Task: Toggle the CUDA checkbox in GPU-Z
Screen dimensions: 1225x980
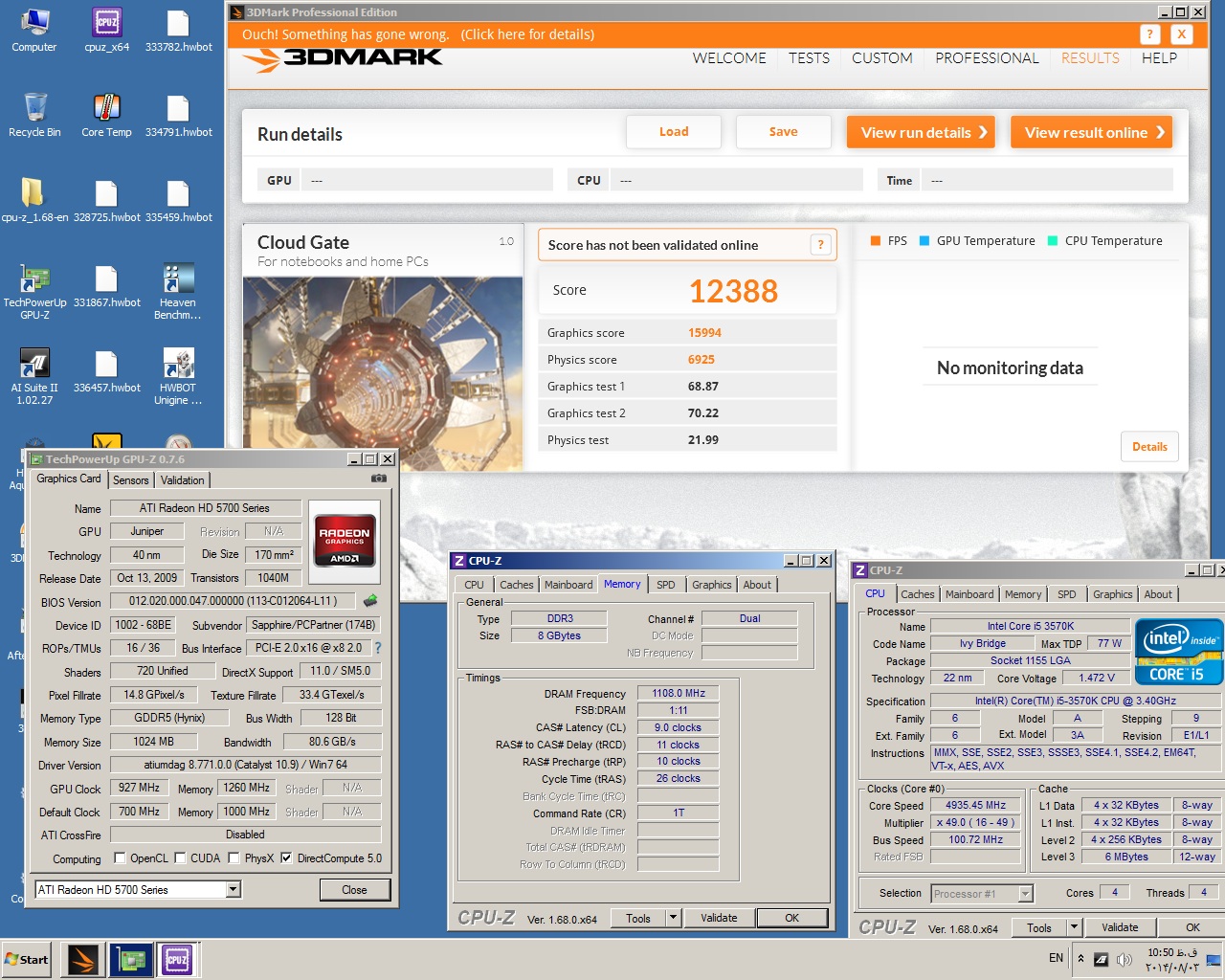Action: tap(180, 858)
